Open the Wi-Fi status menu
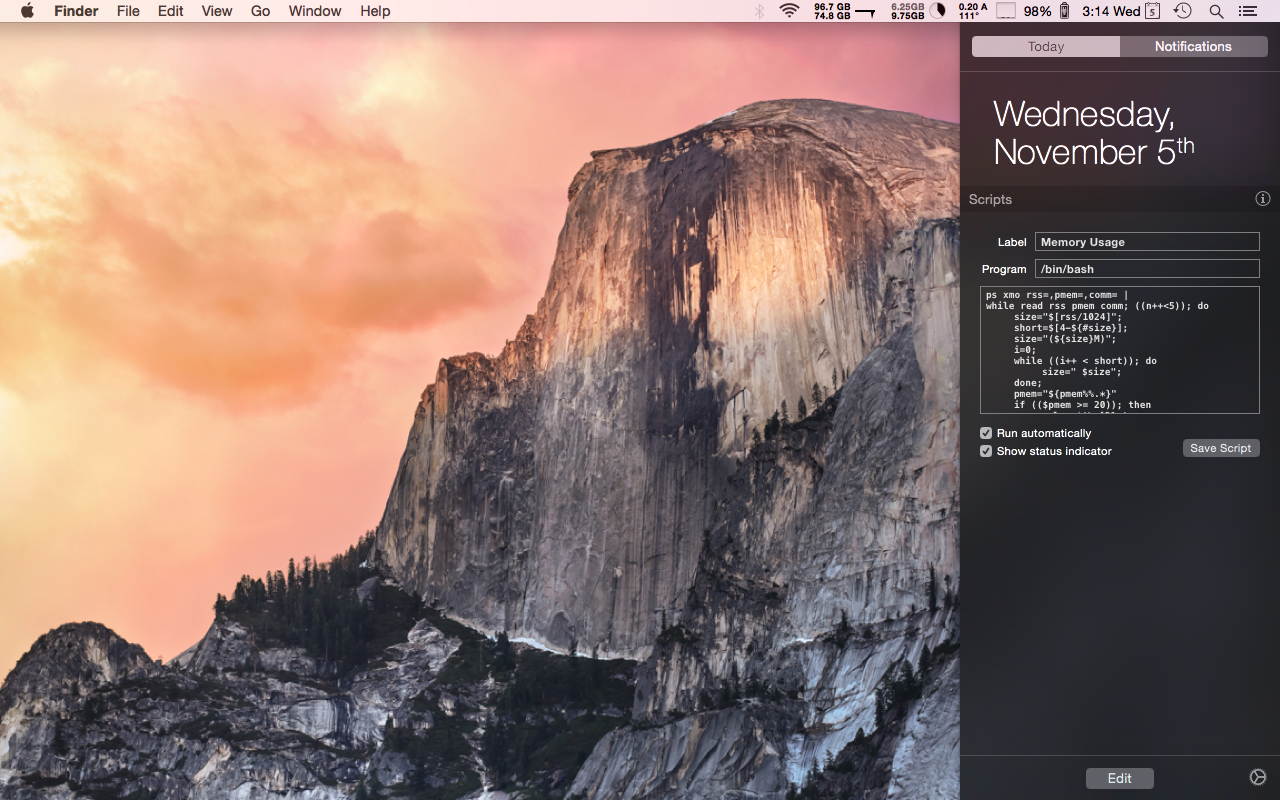 790,11
